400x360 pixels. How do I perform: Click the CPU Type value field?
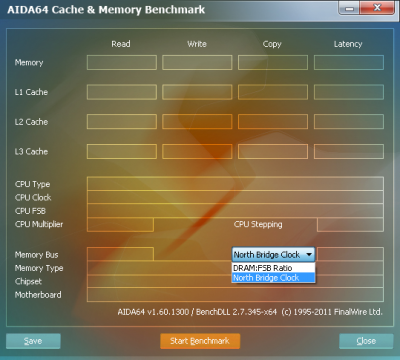click(235, 184)
